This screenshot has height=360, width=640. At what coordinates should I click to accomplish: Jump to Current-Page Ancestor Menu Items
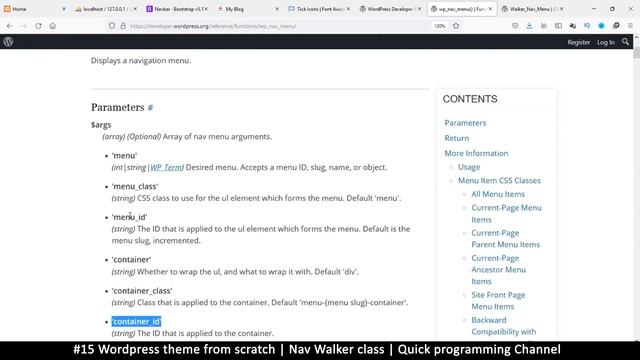point(498,270)
